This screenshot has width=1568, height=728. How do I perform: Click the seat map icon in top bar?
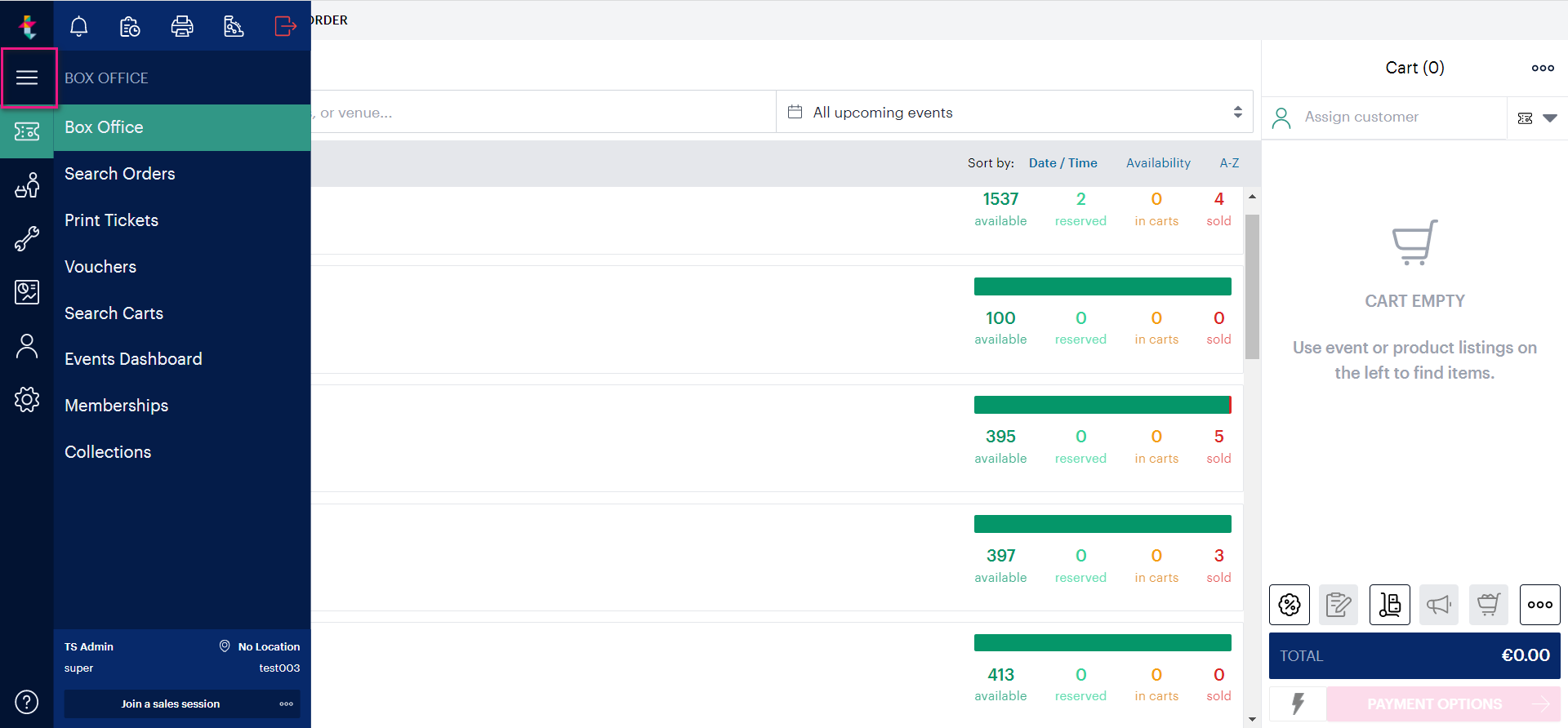[234, 26]
